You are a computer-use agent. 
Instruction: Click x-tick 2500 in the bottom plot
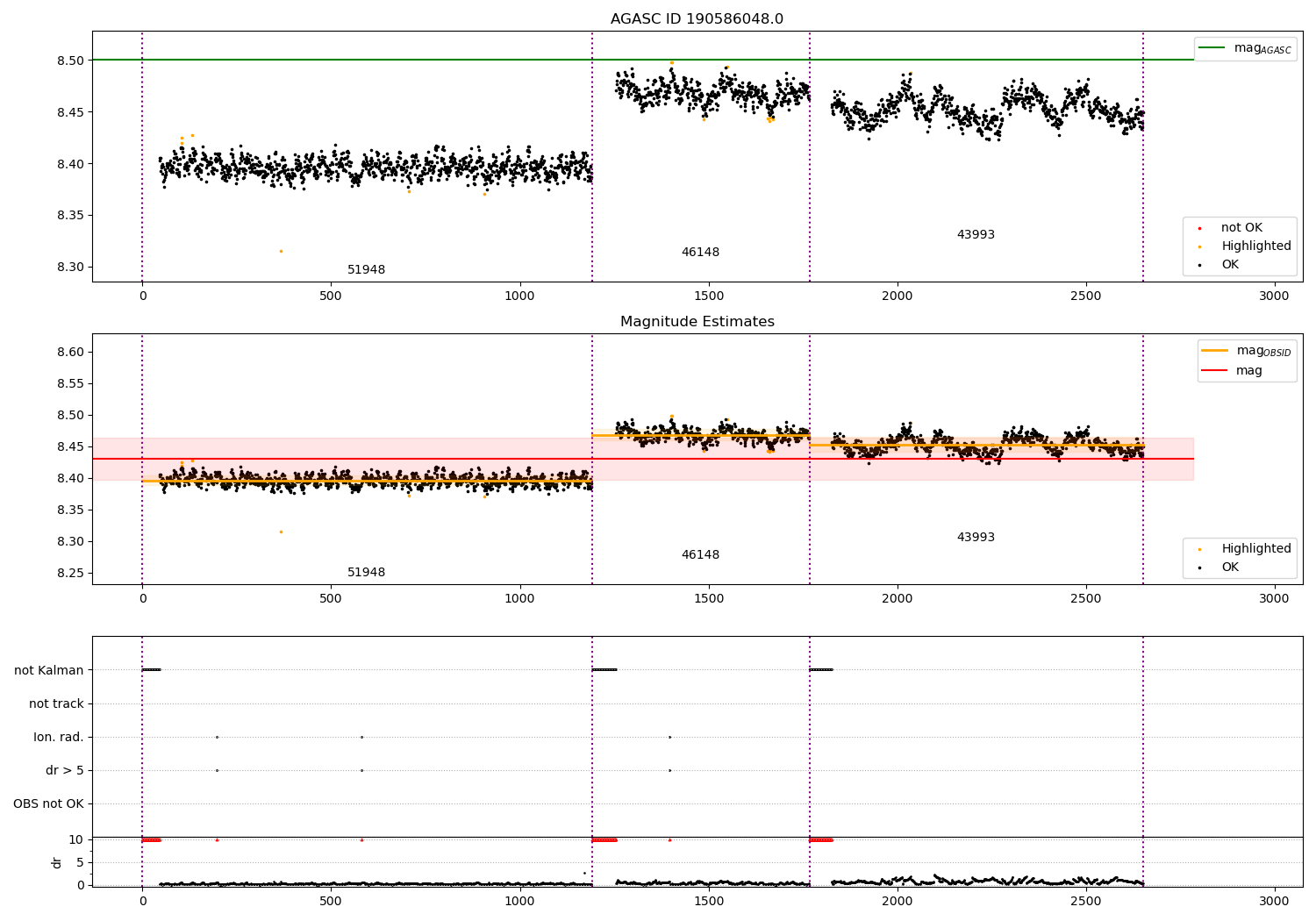(1085, 901)
